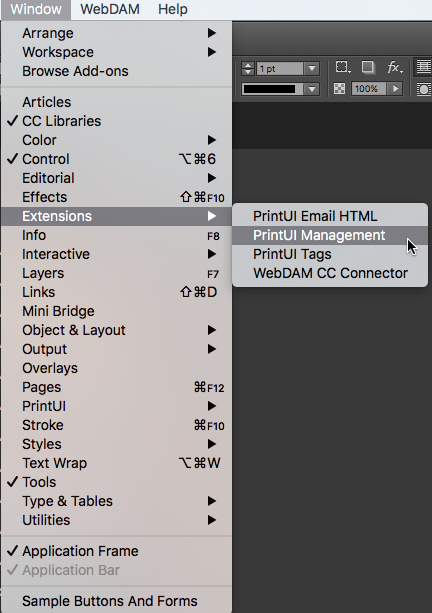The width and height of the screenshot is (432, 613).
Task: Click the opacity 100% input field
Action: tap(368, 89)
